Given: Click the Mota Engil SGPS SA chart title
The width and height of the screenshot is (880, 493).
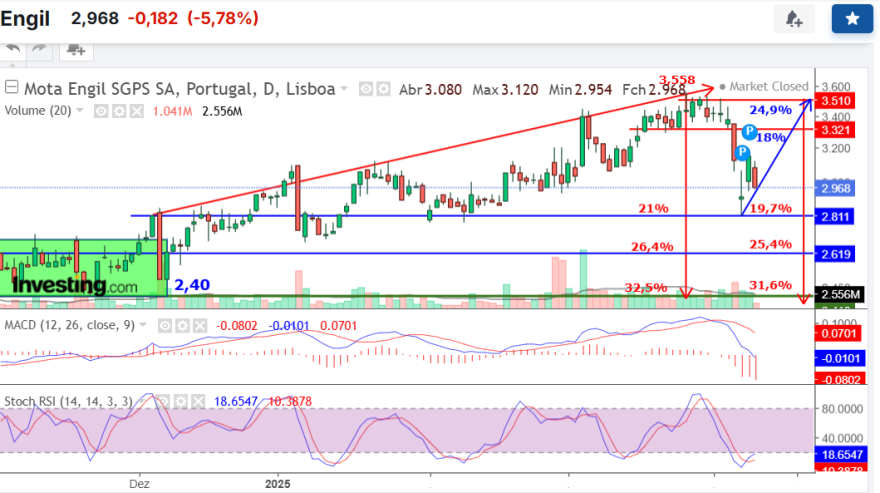Looking at the screenshot, I should [x=180, y=89].
